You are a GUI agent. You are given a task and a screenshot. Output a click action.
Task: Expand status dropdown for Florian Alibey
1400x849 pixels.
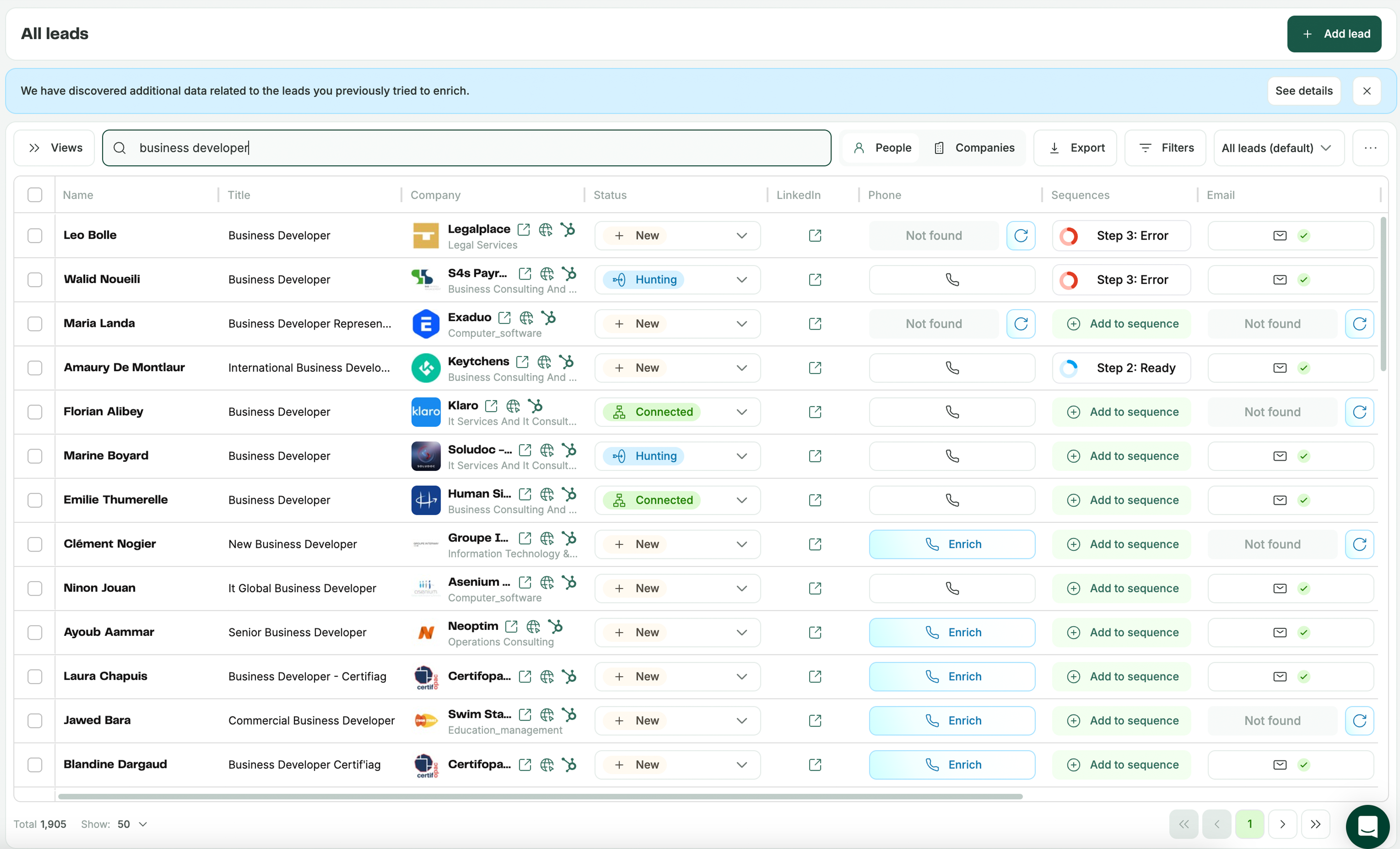tap(742, 412)
